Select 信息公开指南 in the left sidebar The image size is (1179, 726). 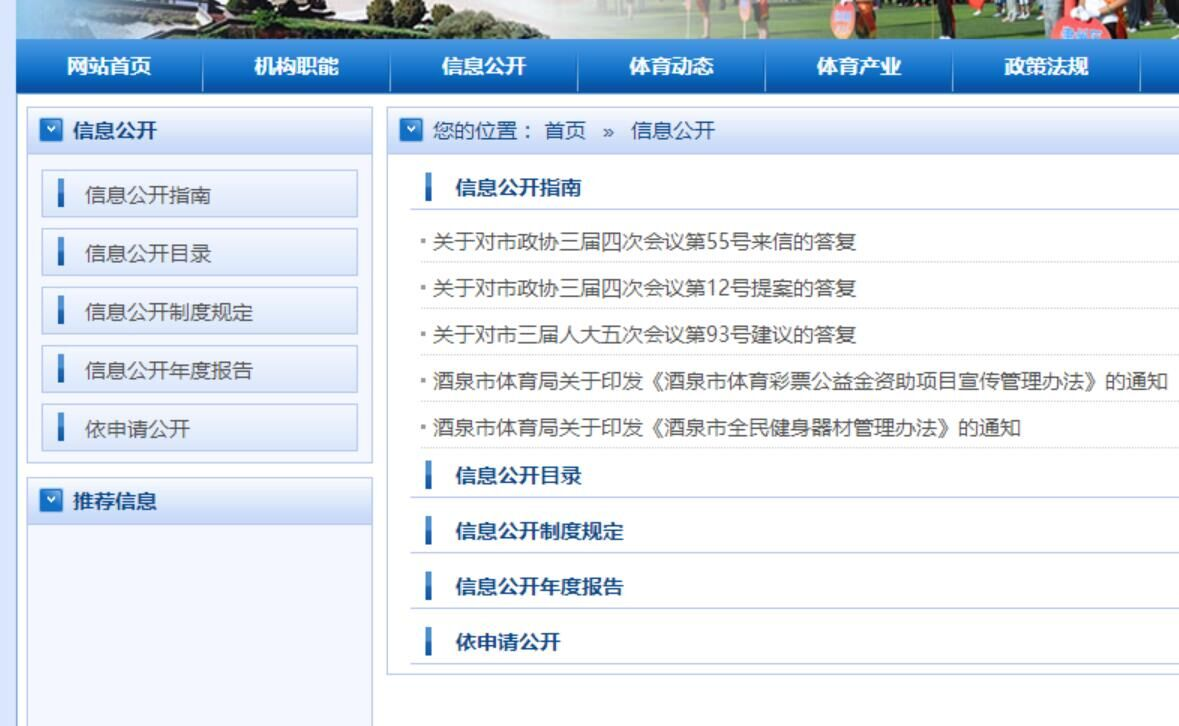(199, 194)
